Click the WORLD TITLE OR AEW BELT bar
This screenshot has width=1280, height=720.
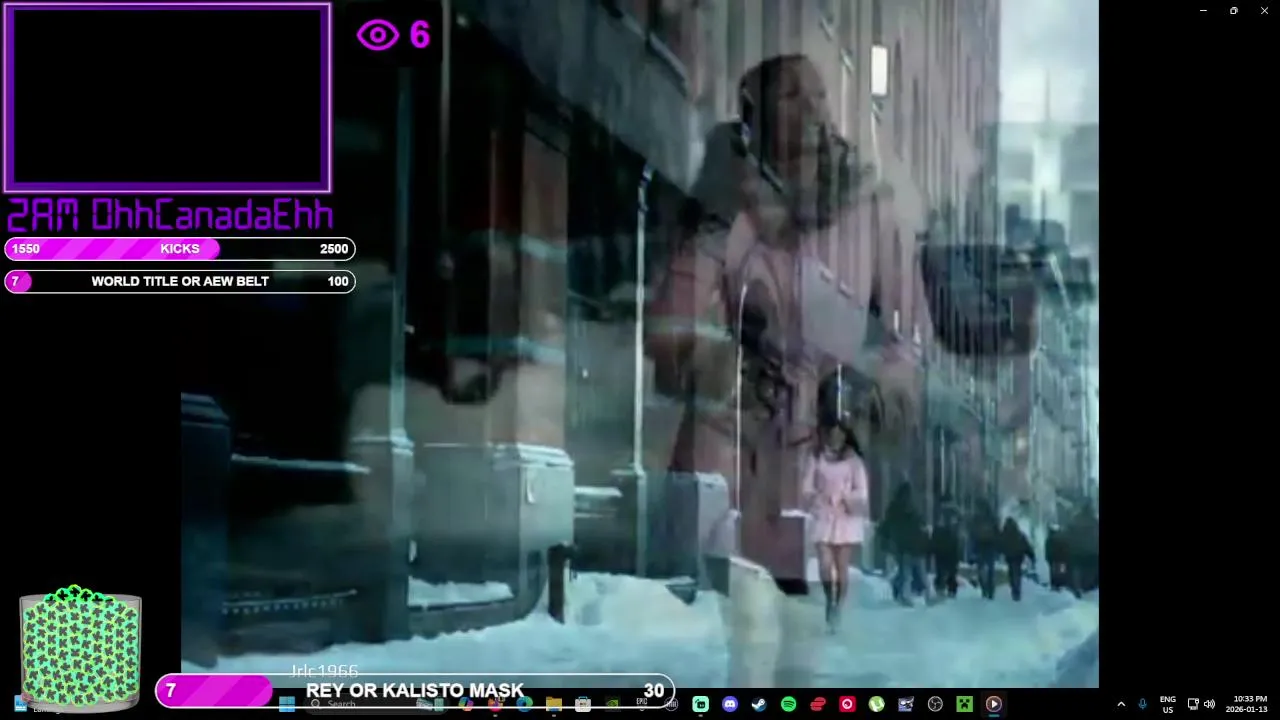[x=180, y=281]
